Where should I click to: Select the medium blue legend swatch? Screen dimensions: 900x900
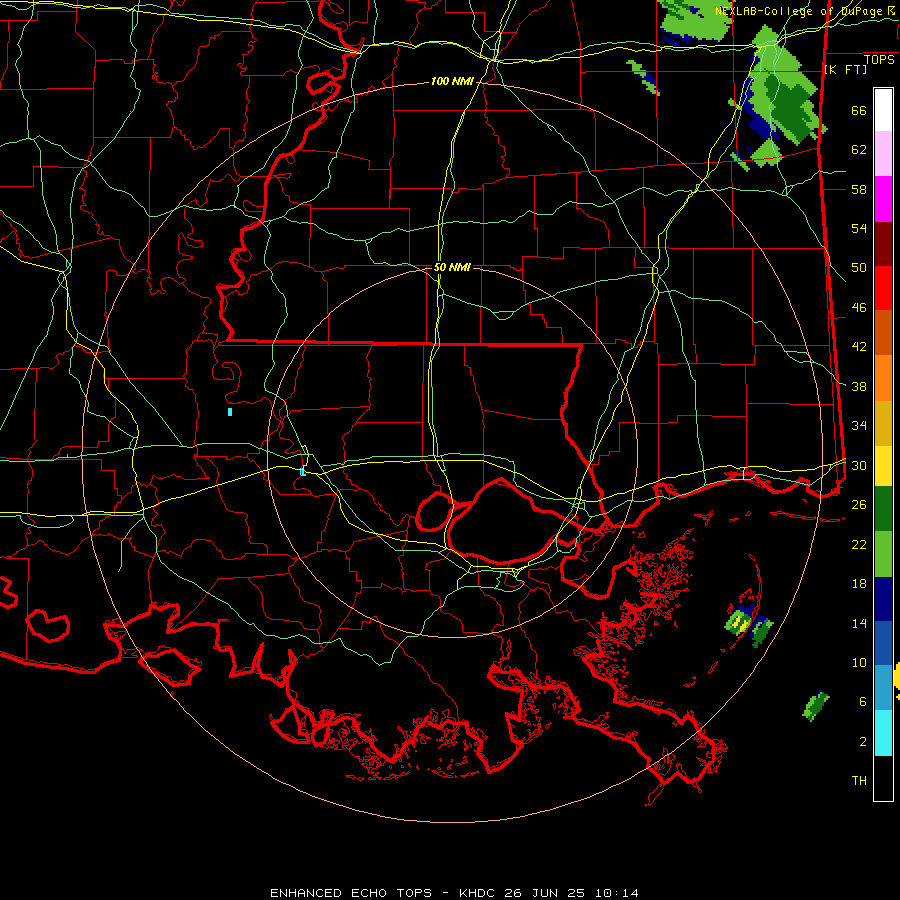click(883, 643)
